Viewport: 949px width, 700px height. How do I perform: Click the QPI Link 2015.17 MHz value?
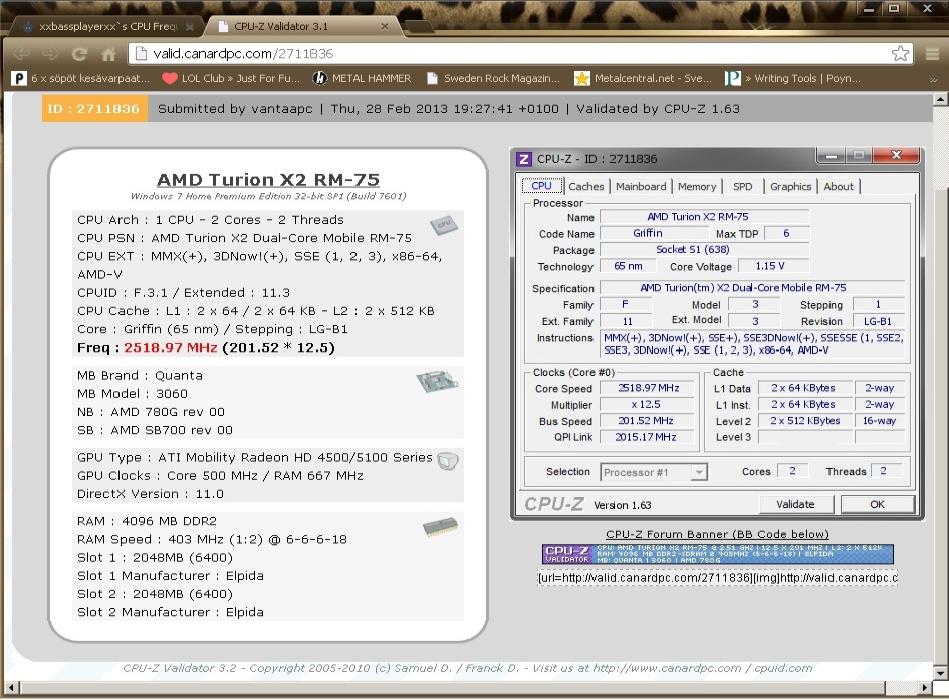click(x=648, y=437)
